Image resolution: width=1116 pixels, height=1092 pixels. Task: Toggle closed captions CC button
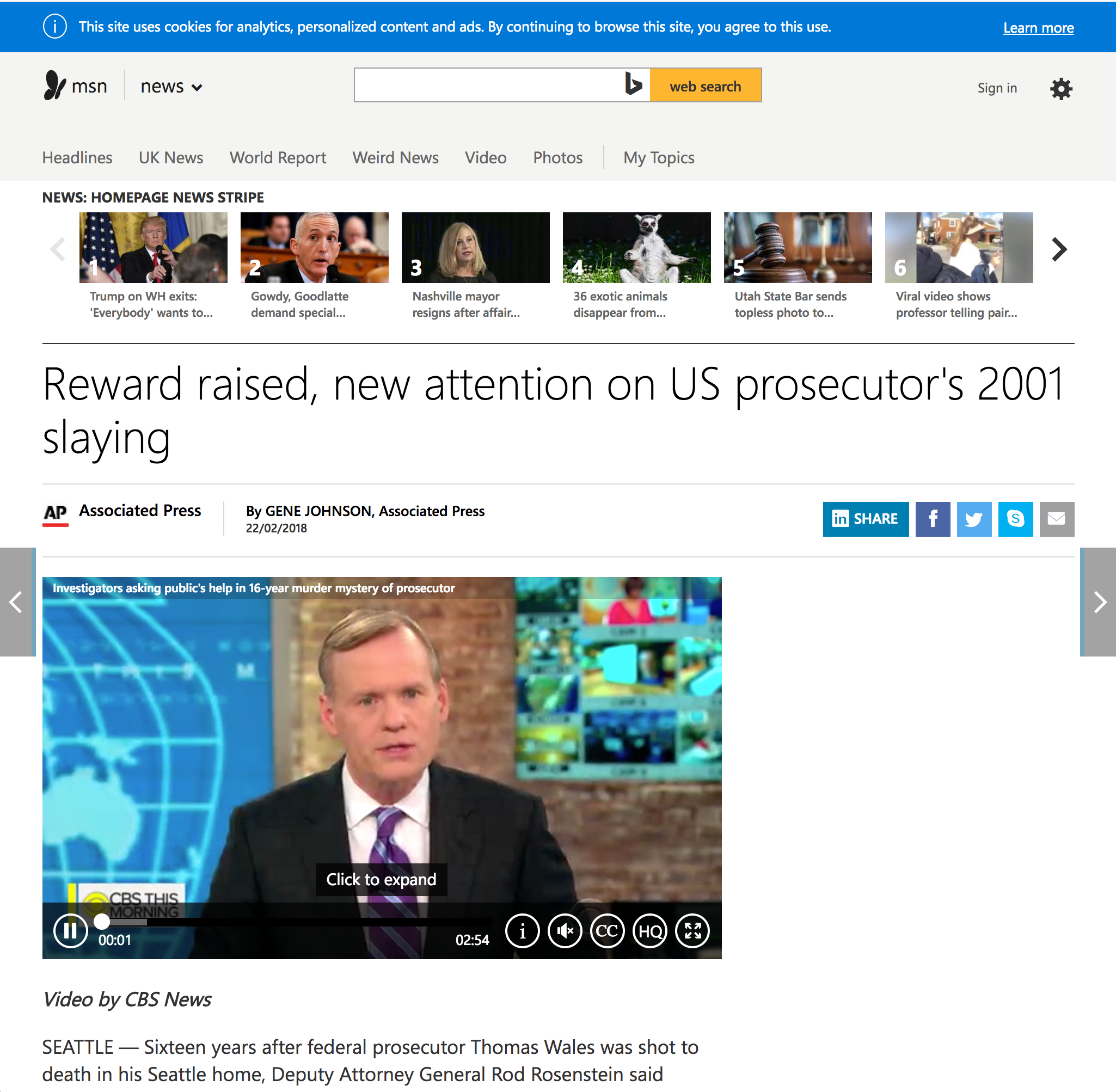[x=608, y=930]
